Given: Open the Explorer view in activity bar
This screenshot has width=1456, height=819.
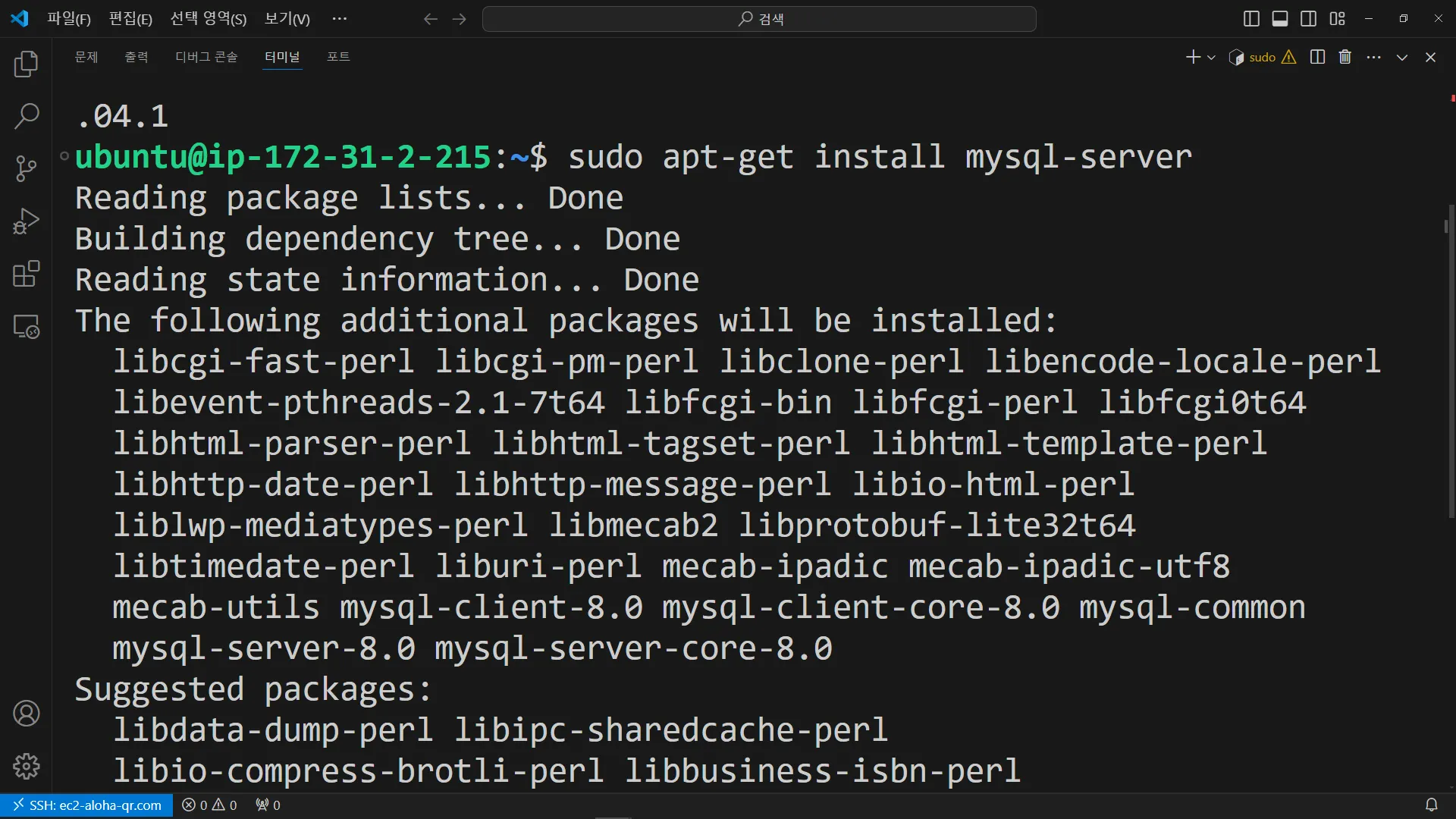Looking at the screenshot, I should point(27,64).
